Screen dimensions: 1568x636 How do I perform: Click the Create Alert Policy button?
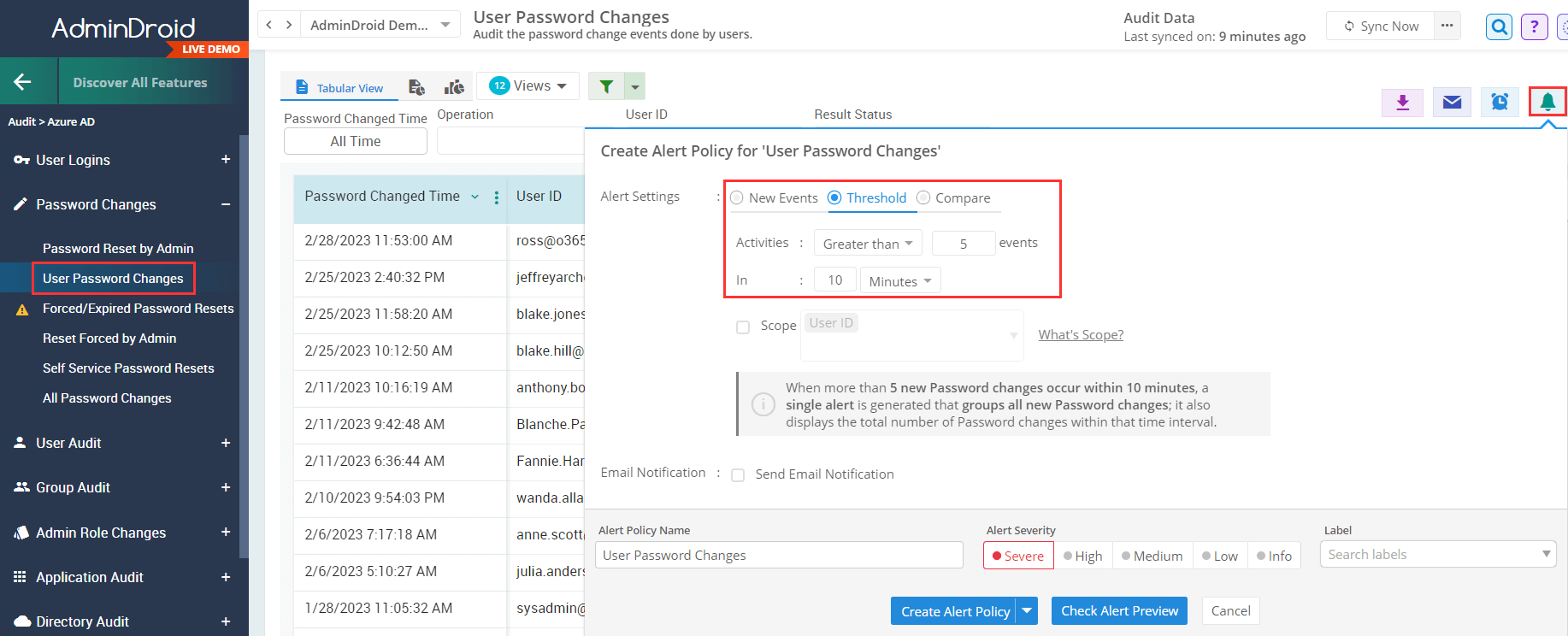[x=953, y=611]
